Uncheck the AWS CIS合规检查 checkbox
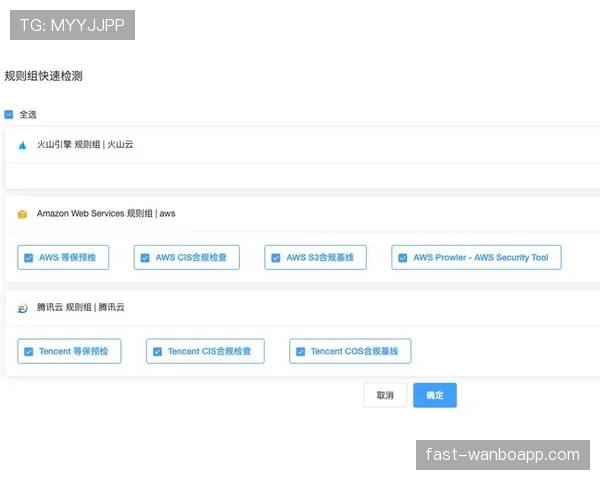The height and width of the screenshot is (480, 600). (145, 258)
